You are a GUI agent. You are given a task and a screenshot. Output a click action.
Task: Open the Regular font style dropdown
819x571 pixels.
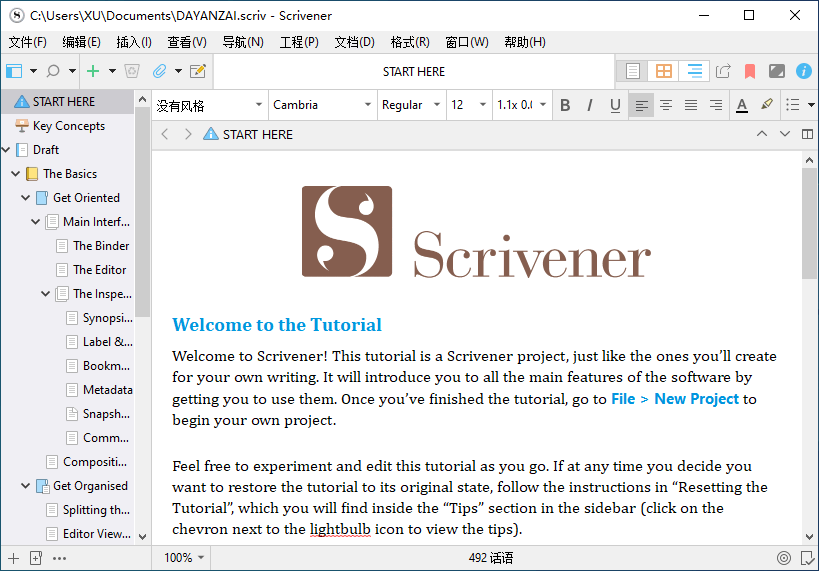412,106
